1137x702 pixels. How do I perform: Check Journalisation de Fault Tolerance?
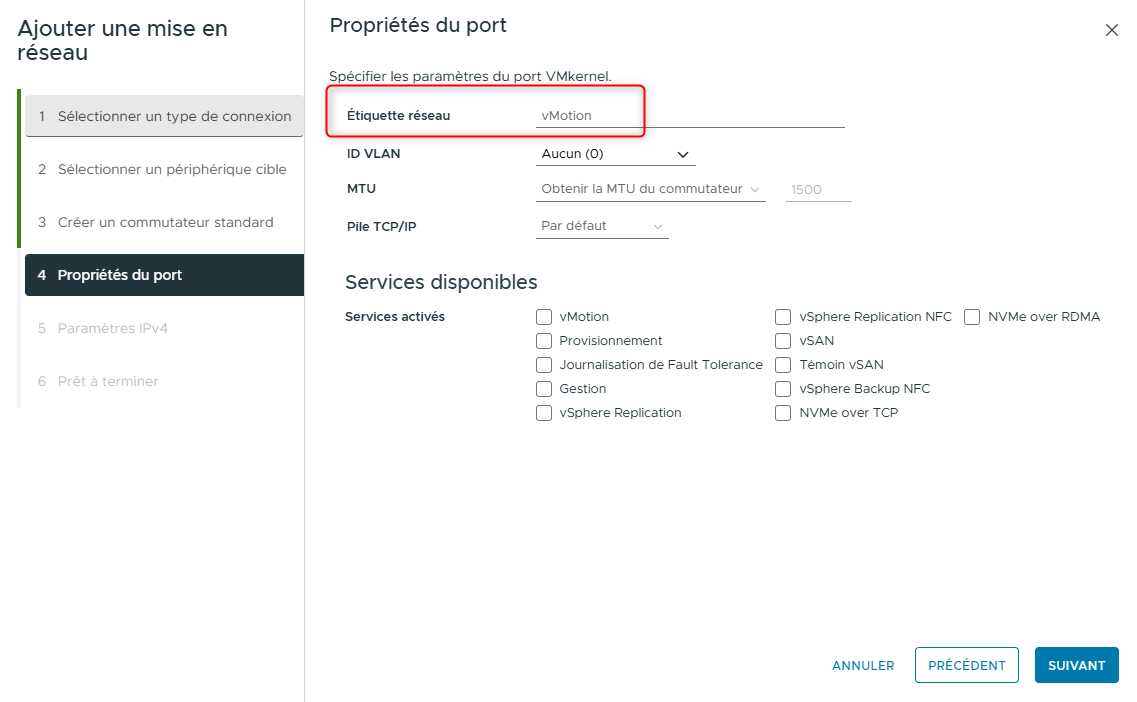point(544,364)
